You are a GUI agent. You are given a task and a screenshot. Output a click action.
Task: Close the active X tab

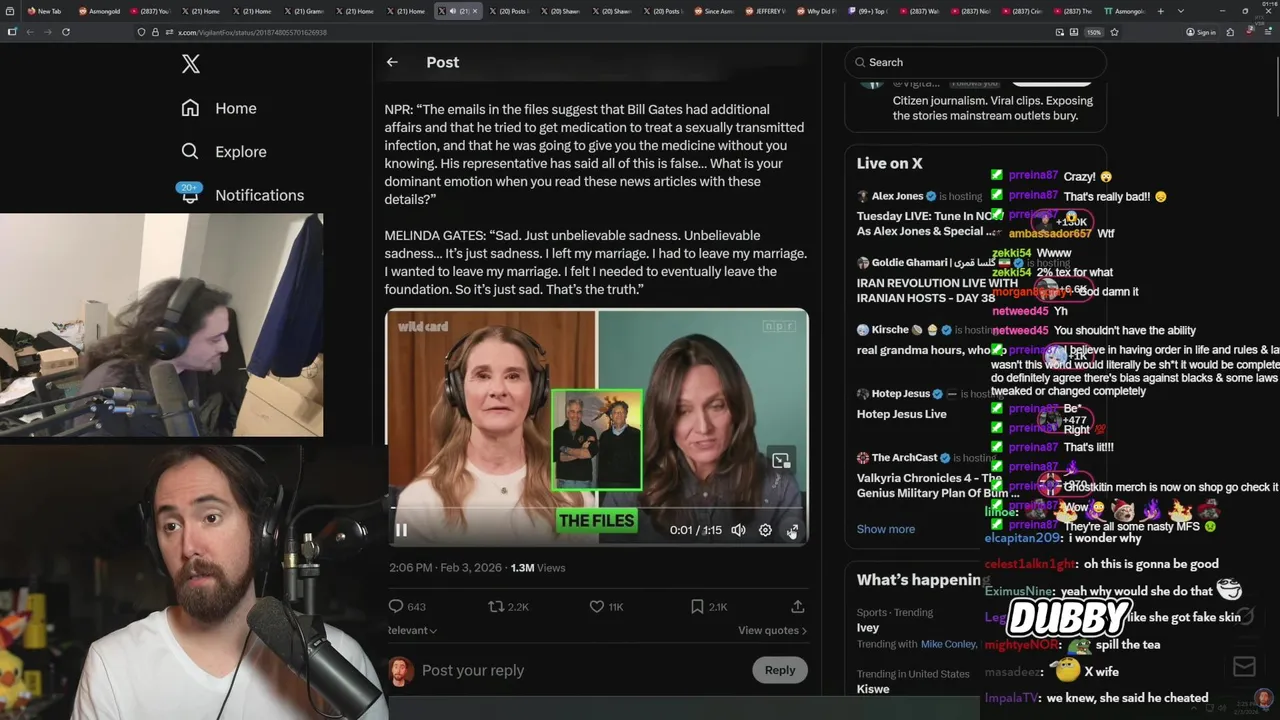[476, 11]
